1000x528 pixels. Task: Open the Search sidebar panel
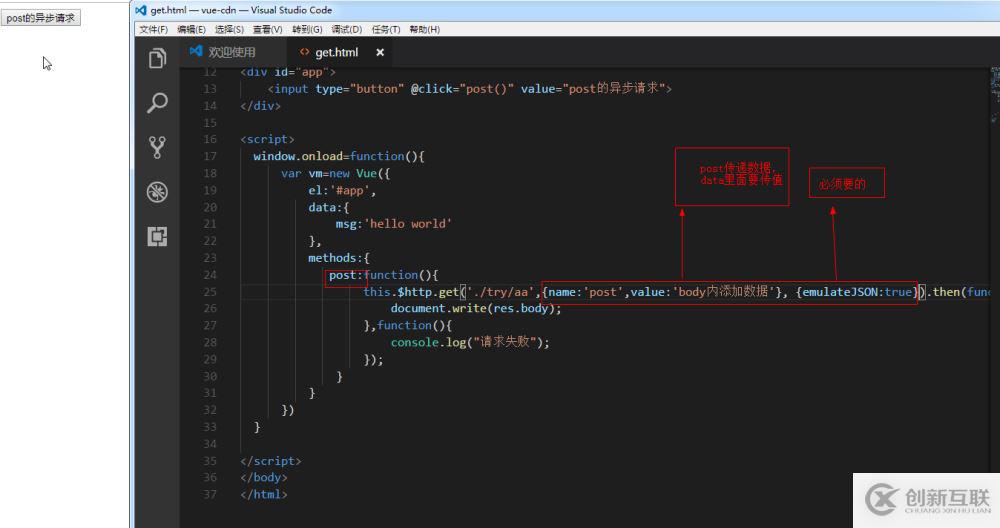pyautogui.click(x=157, y=103)
